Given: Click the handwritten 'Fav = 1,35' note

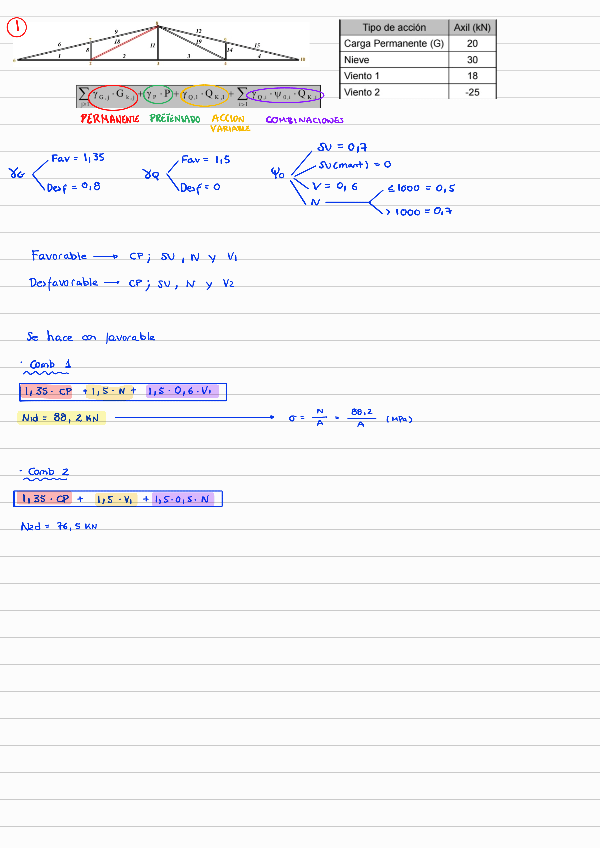Looking at the screenshot, I should [x=78, y=158].
